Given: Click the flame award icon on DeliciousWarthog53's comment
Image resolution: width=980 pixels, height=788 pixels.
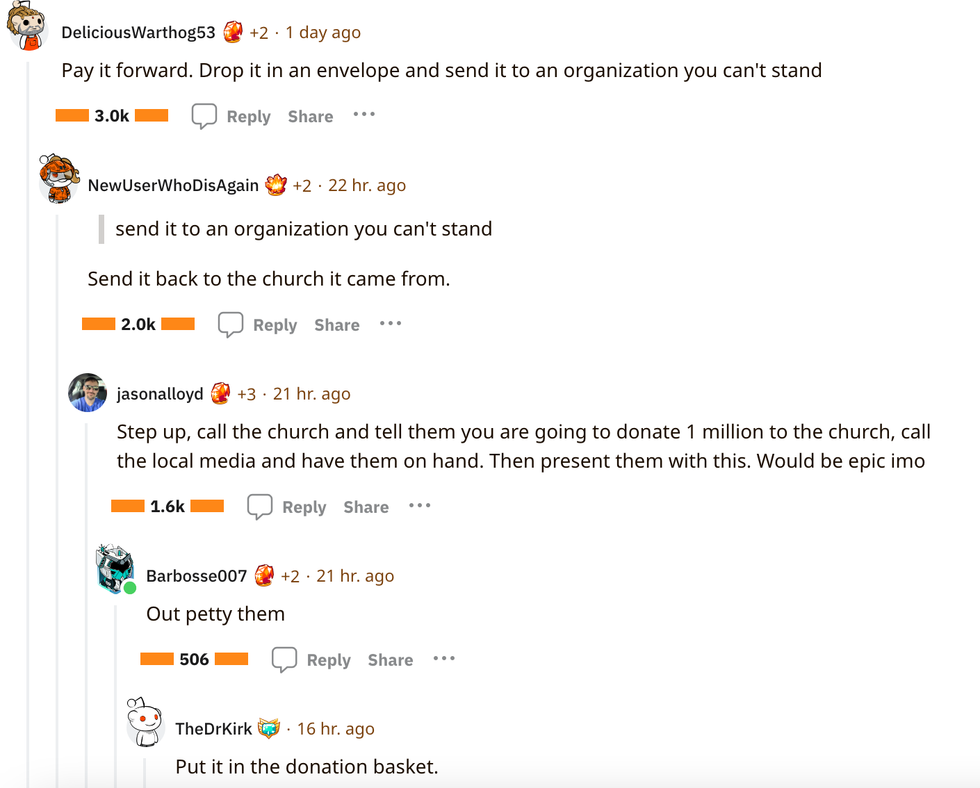Looking at the screenshot, I should pos(233,31).
